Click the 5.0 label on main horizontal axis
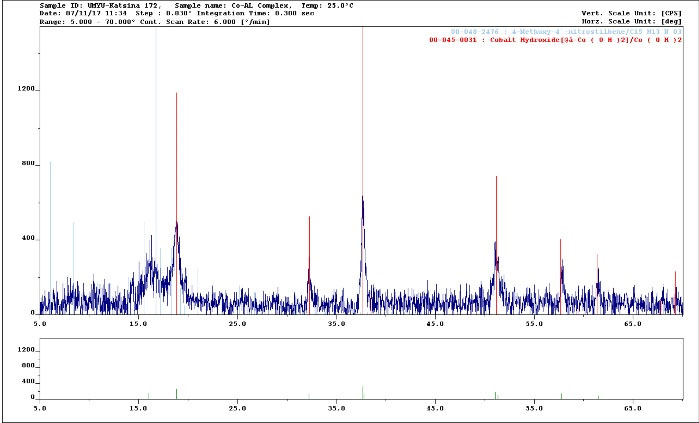Image resolution: width=699 pixels, height=423 pixels. pyautogui.click(x=40, y=325)
